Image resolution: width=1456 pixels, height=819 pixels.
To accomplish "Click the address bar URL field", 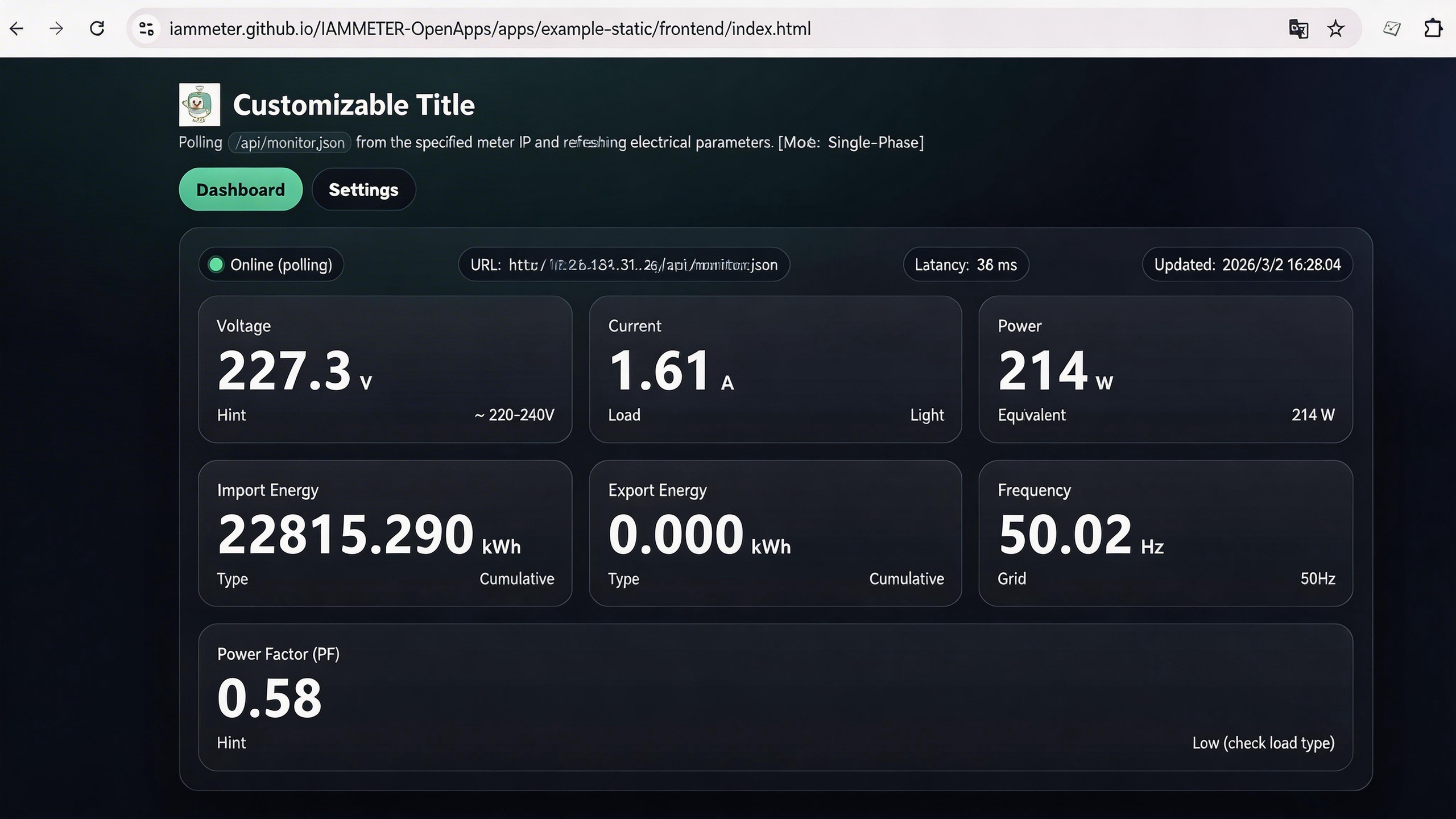I will (x=489, y=28).
